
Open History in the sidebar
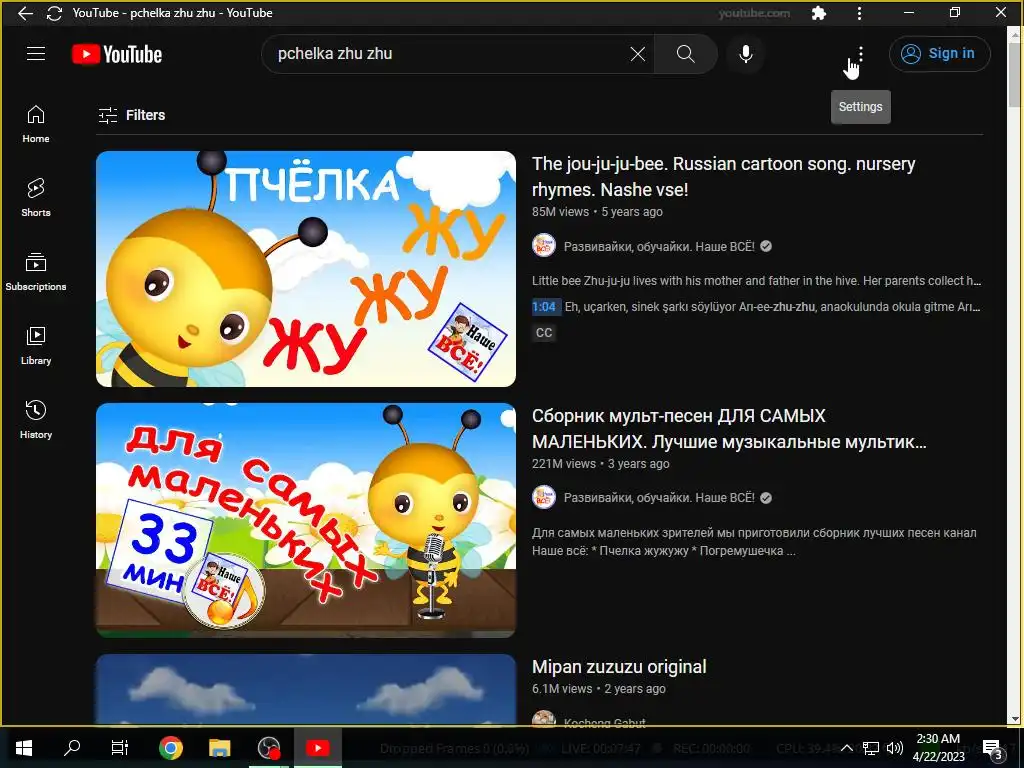pyautogui.click(x=36, y=419)
